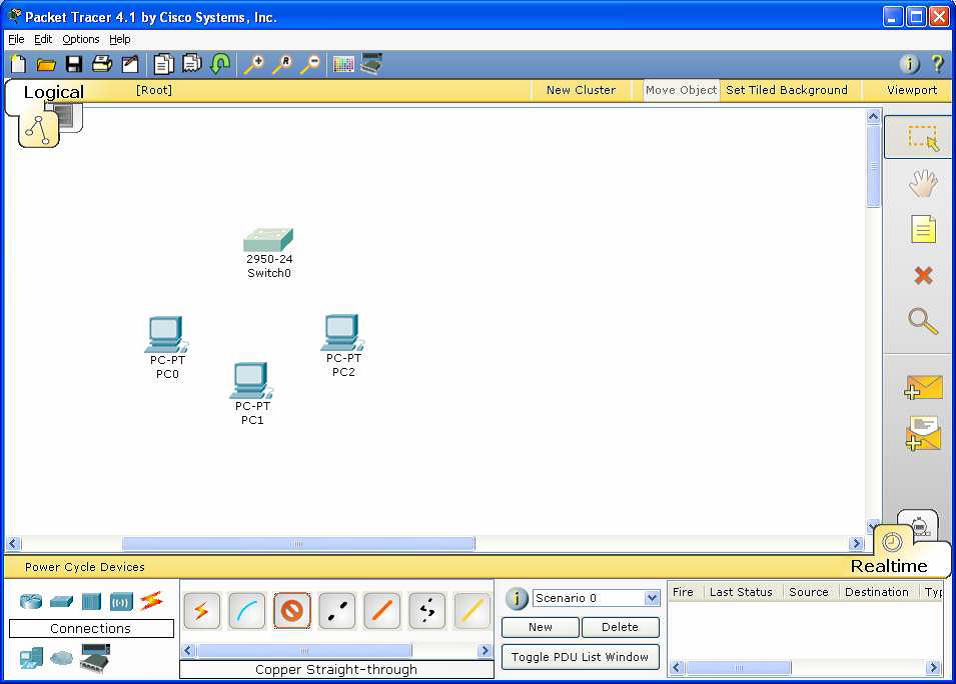Open the Activity Wizard icon
This screenshot has height=684, width=956.
pos(130,64)
